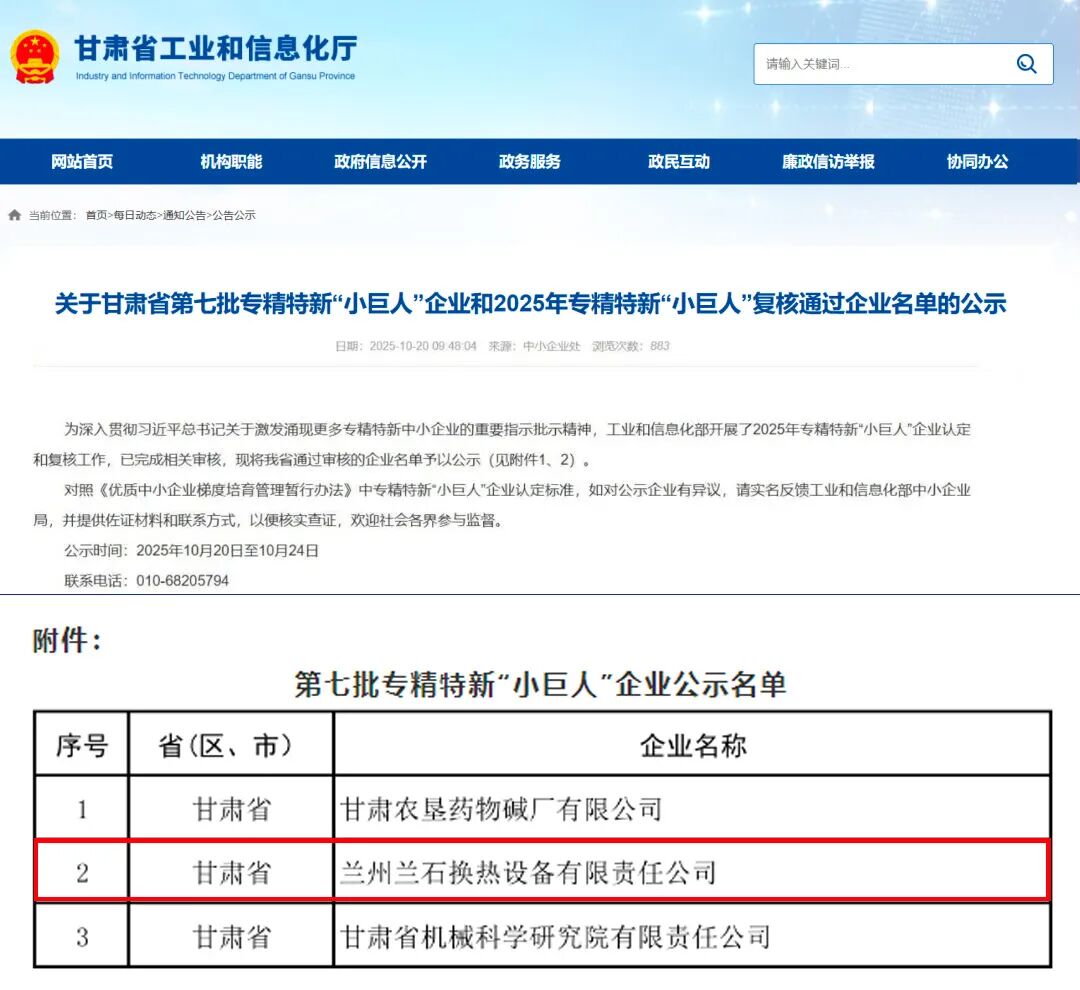Click 甘肃省机械科学研究院 company name

555,937
